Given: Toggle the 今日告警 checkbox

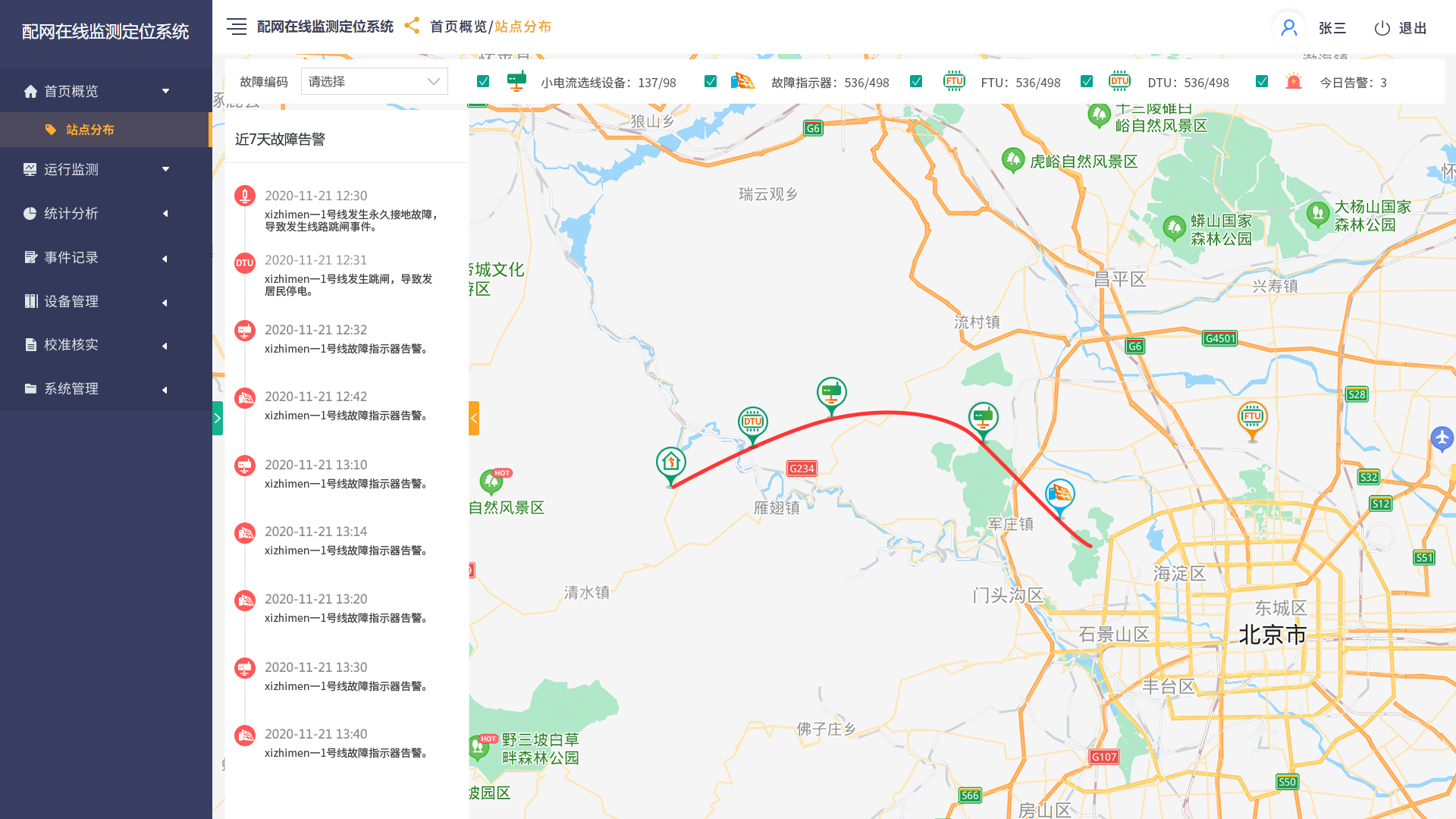Looking at the screenshot, I should tap(1262, 82).
